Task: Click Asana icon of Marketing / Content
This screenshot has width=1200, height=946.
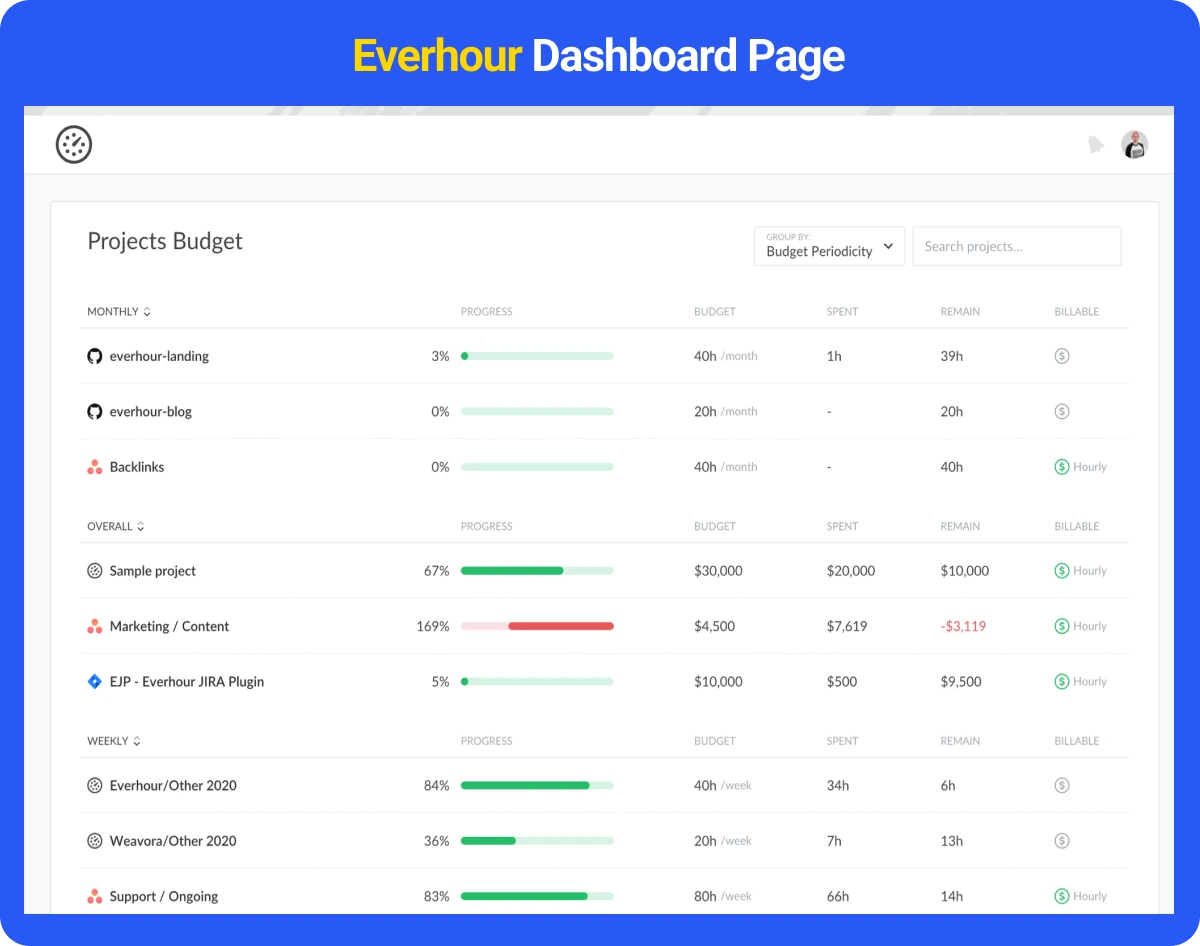Action: point(95,626)
